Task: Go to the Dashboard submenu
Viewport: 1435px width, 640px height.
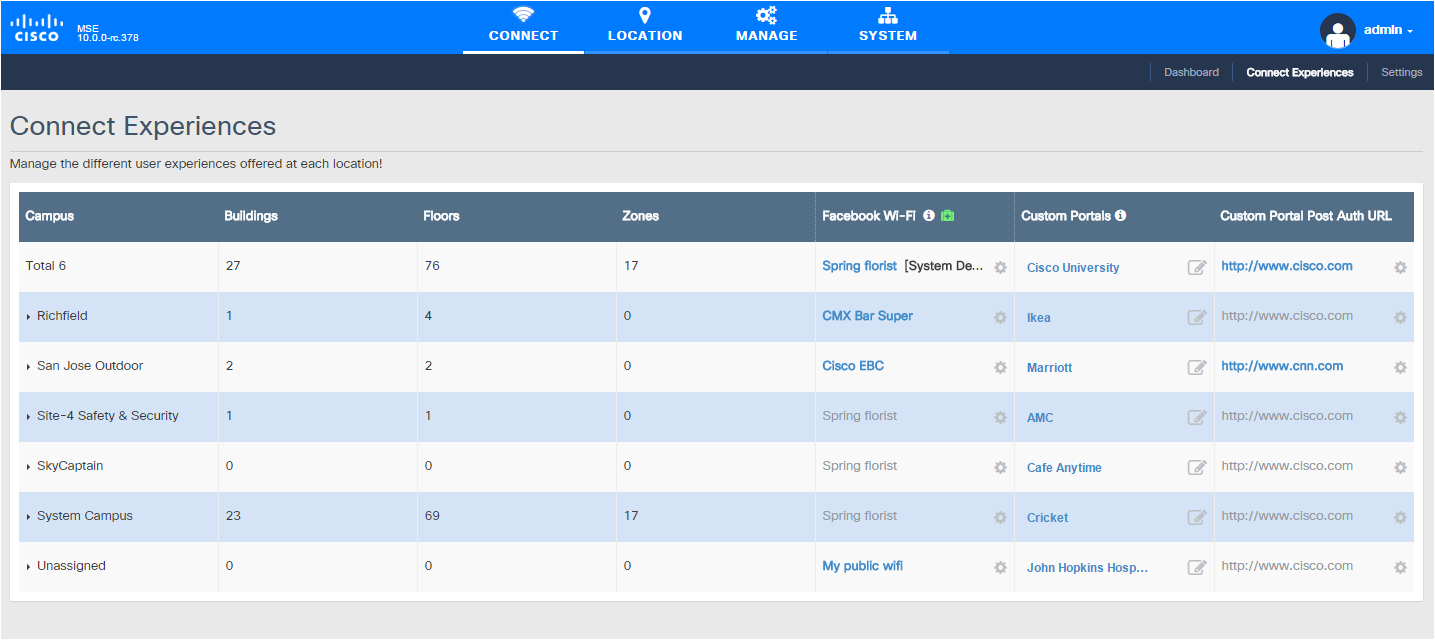Action: [x=1191, y=72]
